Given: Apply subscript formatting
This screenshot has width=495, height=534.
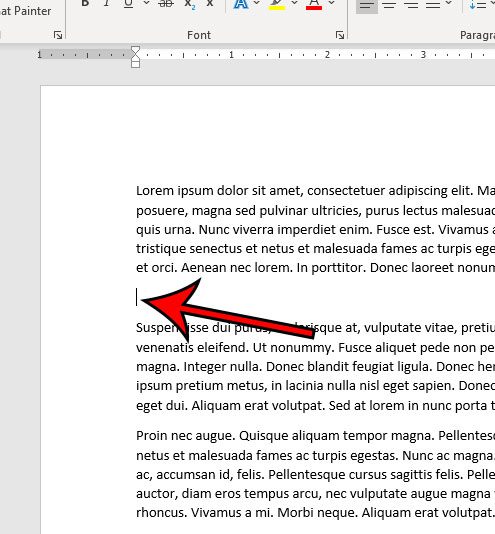Looking at the screenshot, I should 190,4.
